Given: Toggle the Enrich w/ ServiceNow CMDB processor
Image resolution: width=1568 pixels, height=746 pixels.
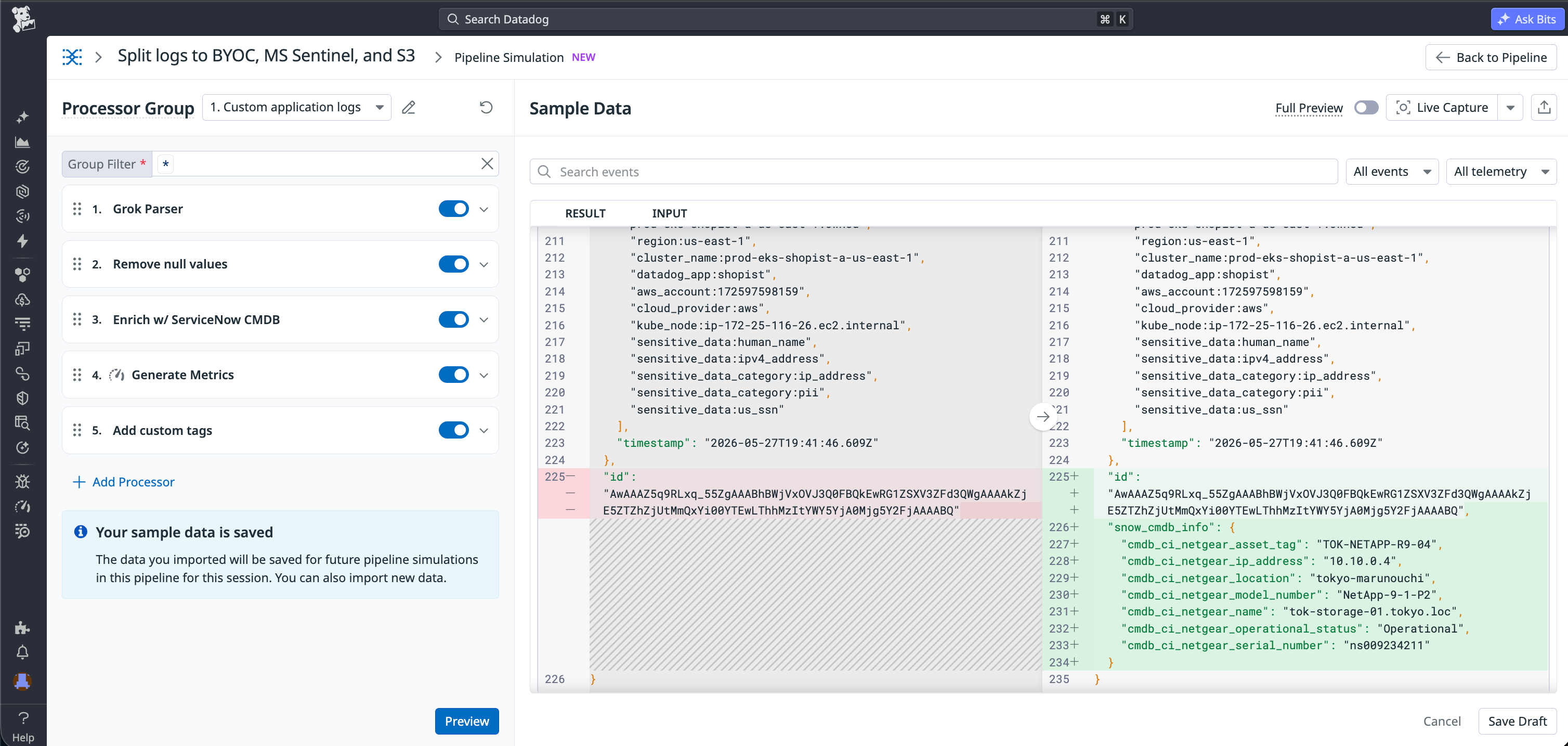Looking at the screenshot, I should tap(453, 320).
